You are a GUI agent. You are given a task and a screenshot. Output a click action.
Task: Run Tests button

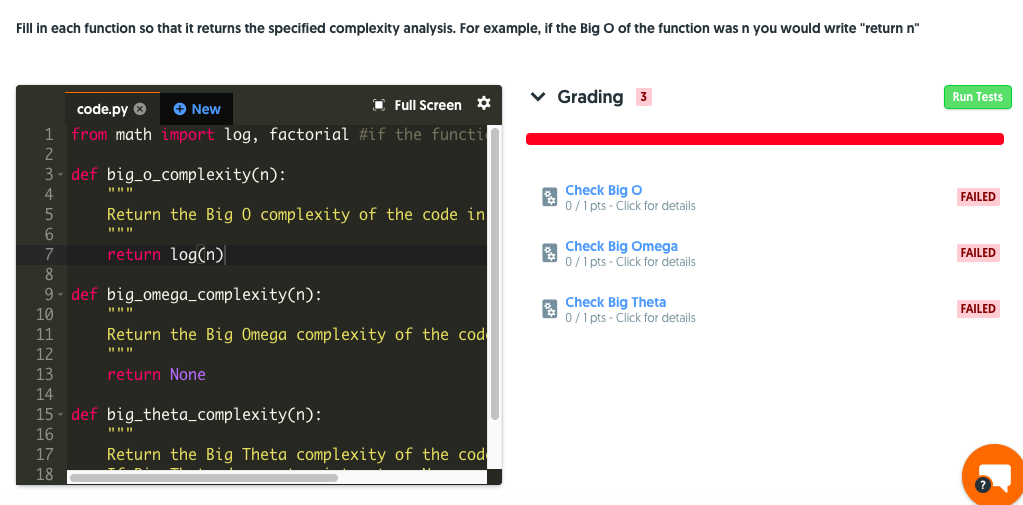coord(977,97)
